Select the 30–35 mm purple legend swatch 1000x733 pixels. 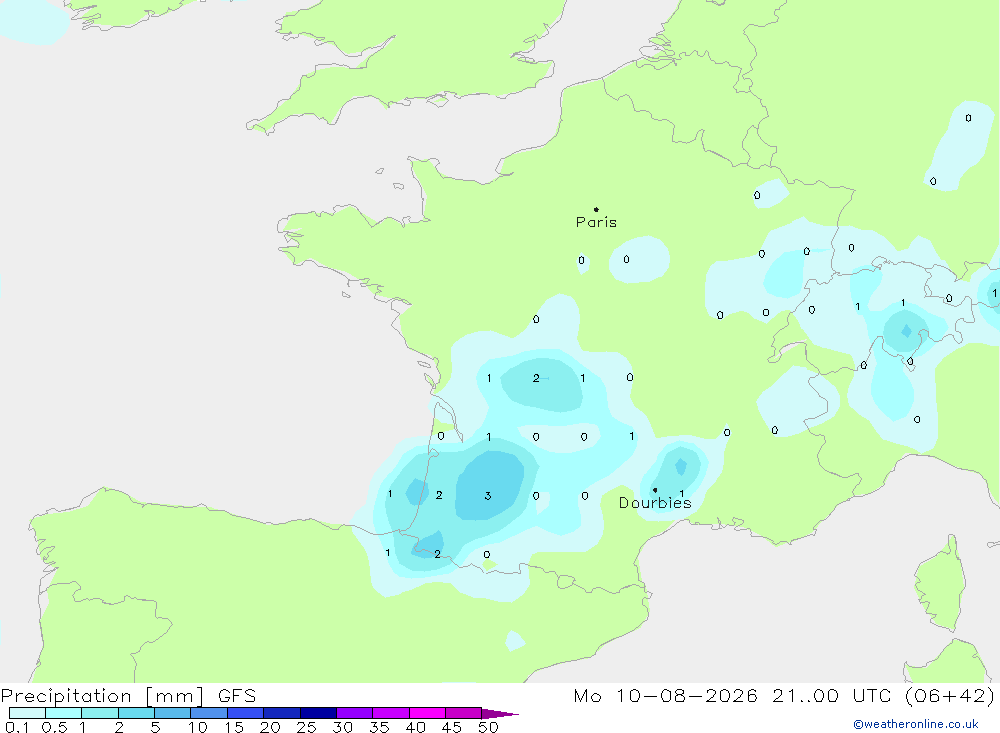click(354, 713)
